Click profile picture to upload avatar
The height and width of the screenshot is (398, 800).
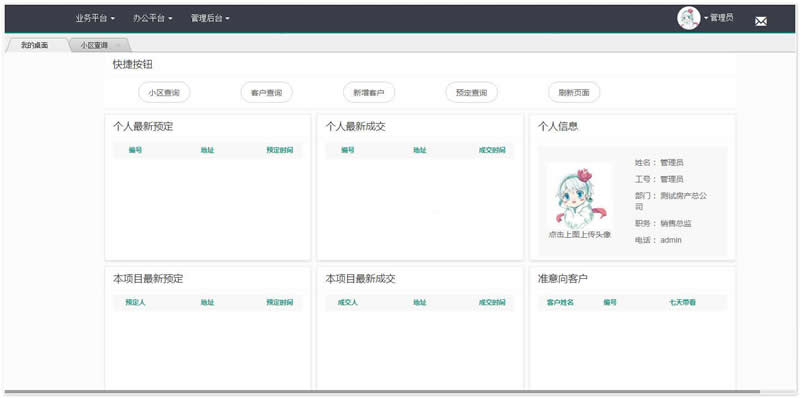(580, 196)
